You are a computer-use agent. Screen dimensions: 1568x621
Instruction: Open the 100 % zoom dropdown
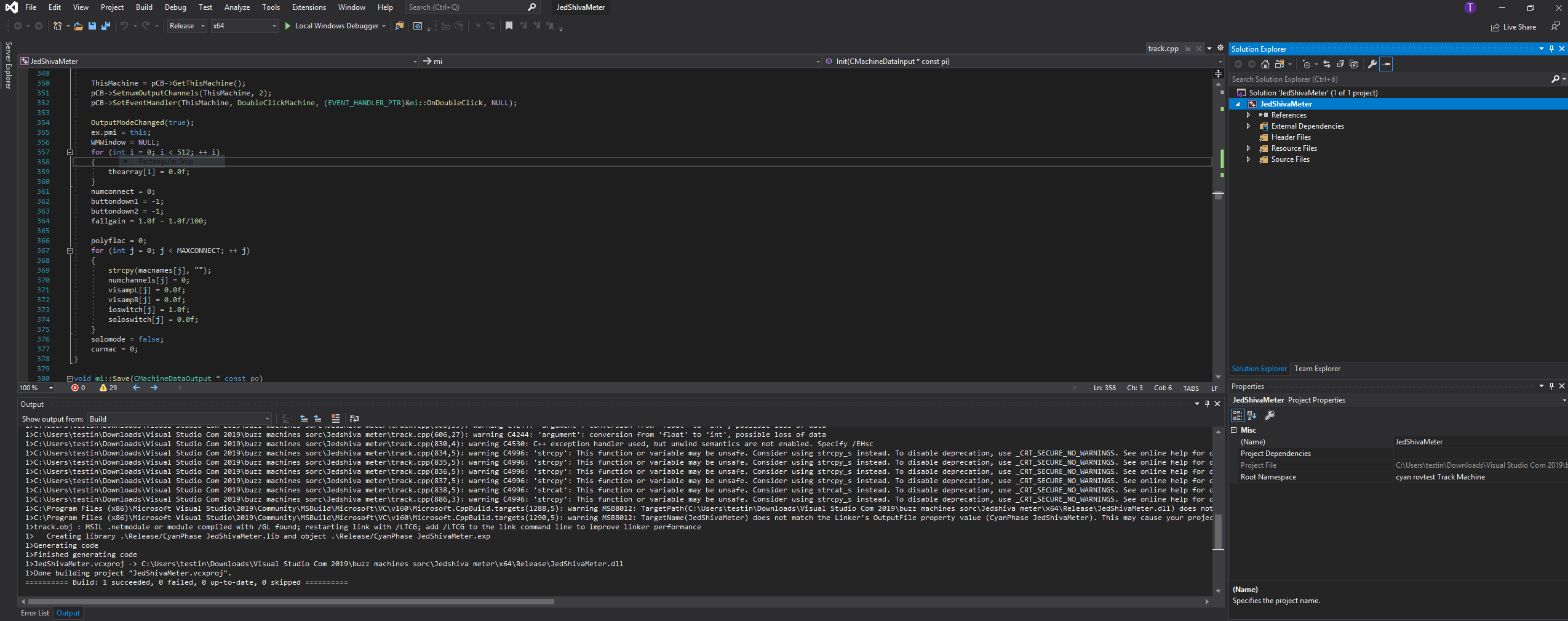coord(36,388)
